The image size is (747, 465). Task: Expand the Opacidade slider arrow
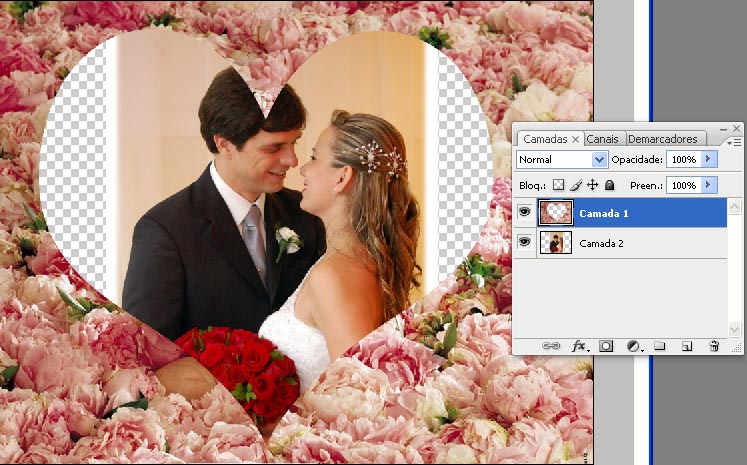point(710,159)
